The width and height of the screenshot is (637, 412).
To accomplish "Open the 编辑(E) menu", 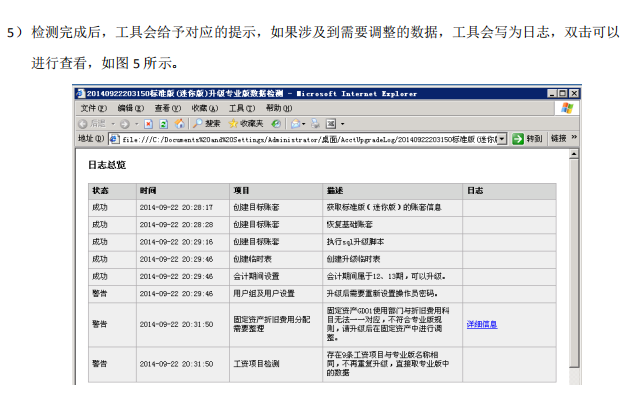I will pyautogui.click(x=131, y=108).
